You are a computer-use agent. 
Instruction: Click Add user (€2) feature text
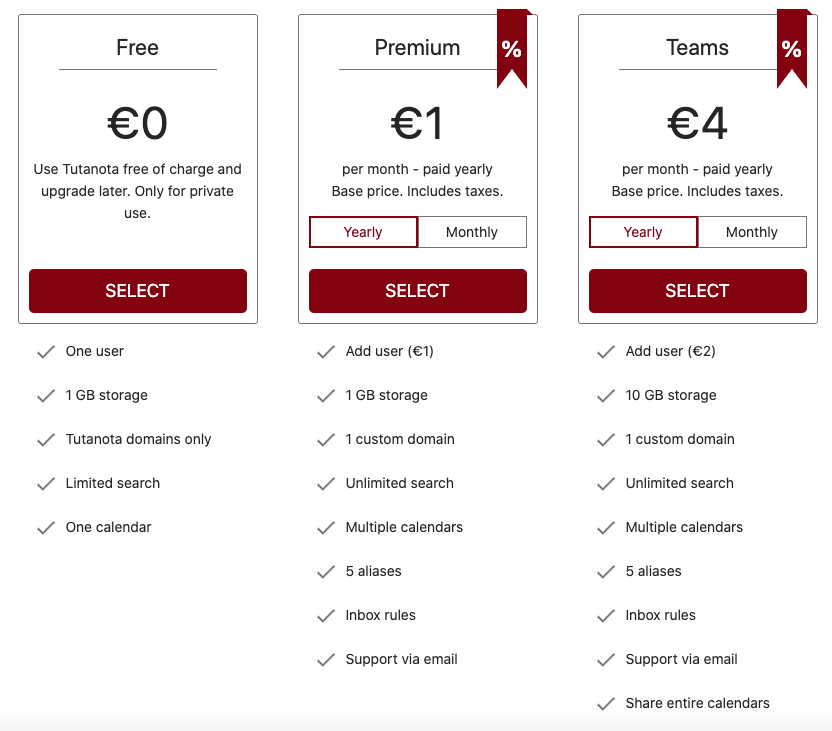pos(671,351)
